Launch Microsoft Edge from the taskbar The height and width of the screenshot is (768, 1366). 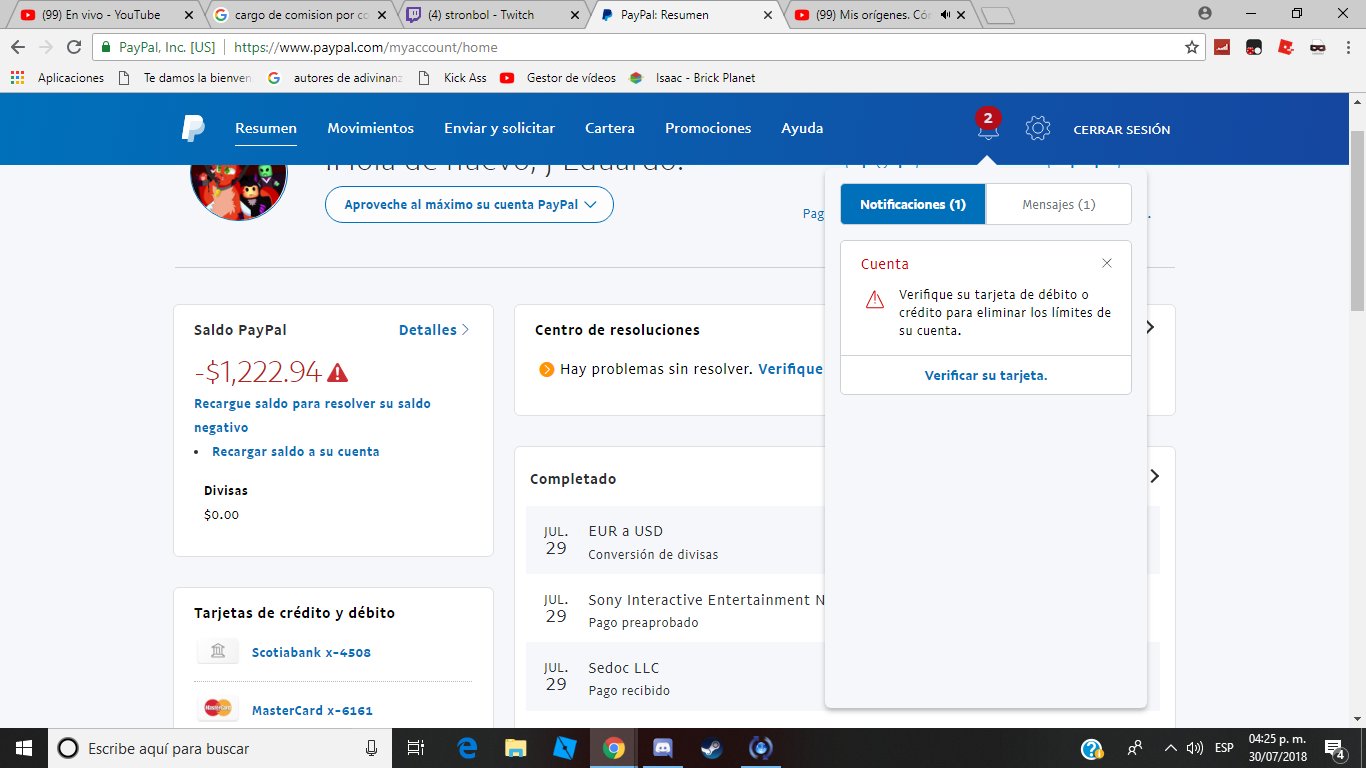coord(467,748)
